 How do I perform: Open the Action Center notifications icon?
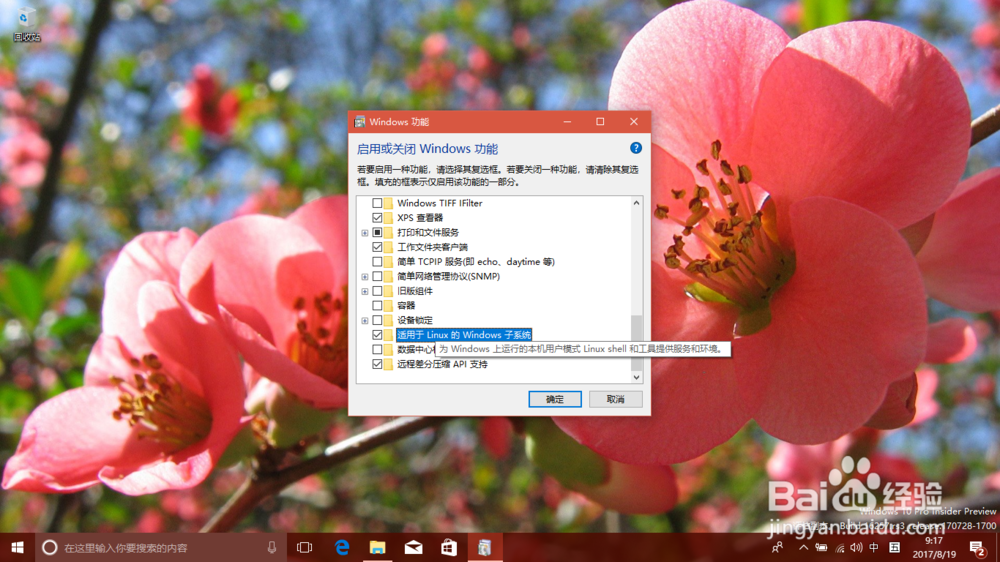[977, 547]
